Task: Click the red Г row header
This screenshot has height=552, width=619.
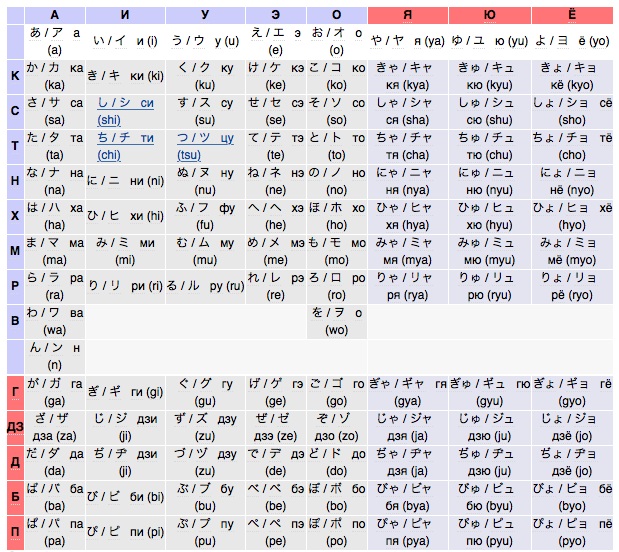Action: (x=15, y=392)
